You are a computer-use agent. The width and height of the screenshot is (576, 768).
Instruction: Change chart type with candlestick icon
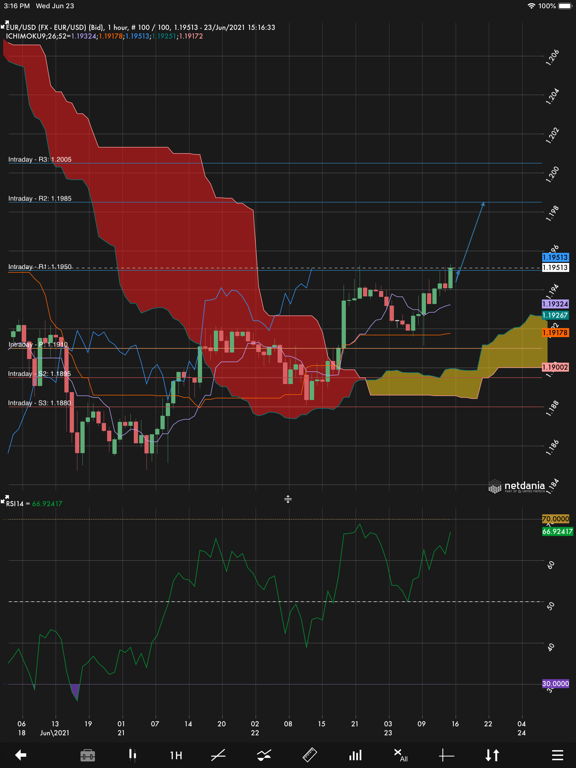[x=132, y=755]
